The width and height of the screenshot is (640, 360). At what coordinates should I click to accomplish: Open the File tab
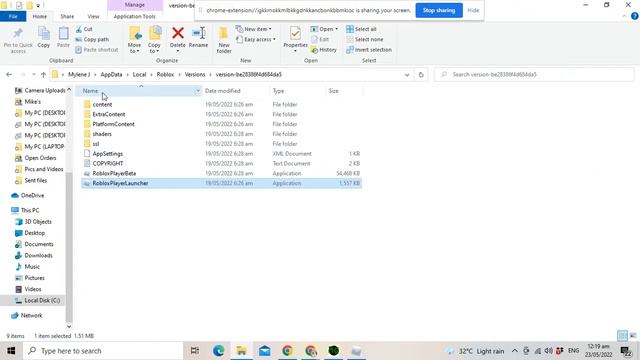[13, 16]
